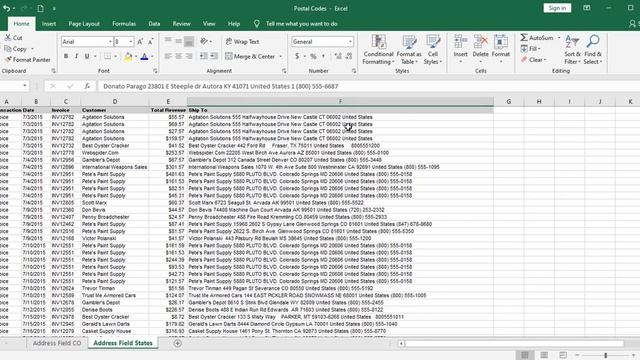
Task: Align text to the right
Action: click(x=189, y=56)
